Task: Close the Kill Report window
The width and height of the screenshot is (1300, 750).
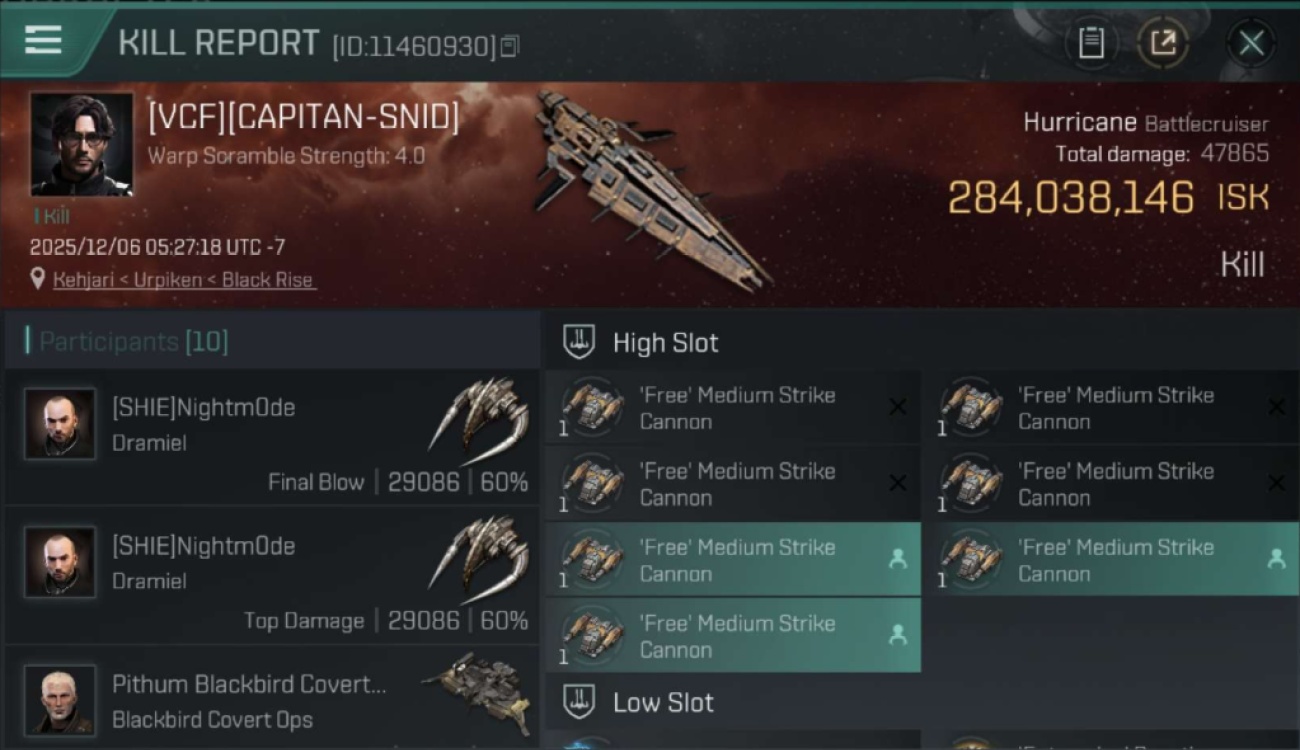Action: click(1251, 43)
